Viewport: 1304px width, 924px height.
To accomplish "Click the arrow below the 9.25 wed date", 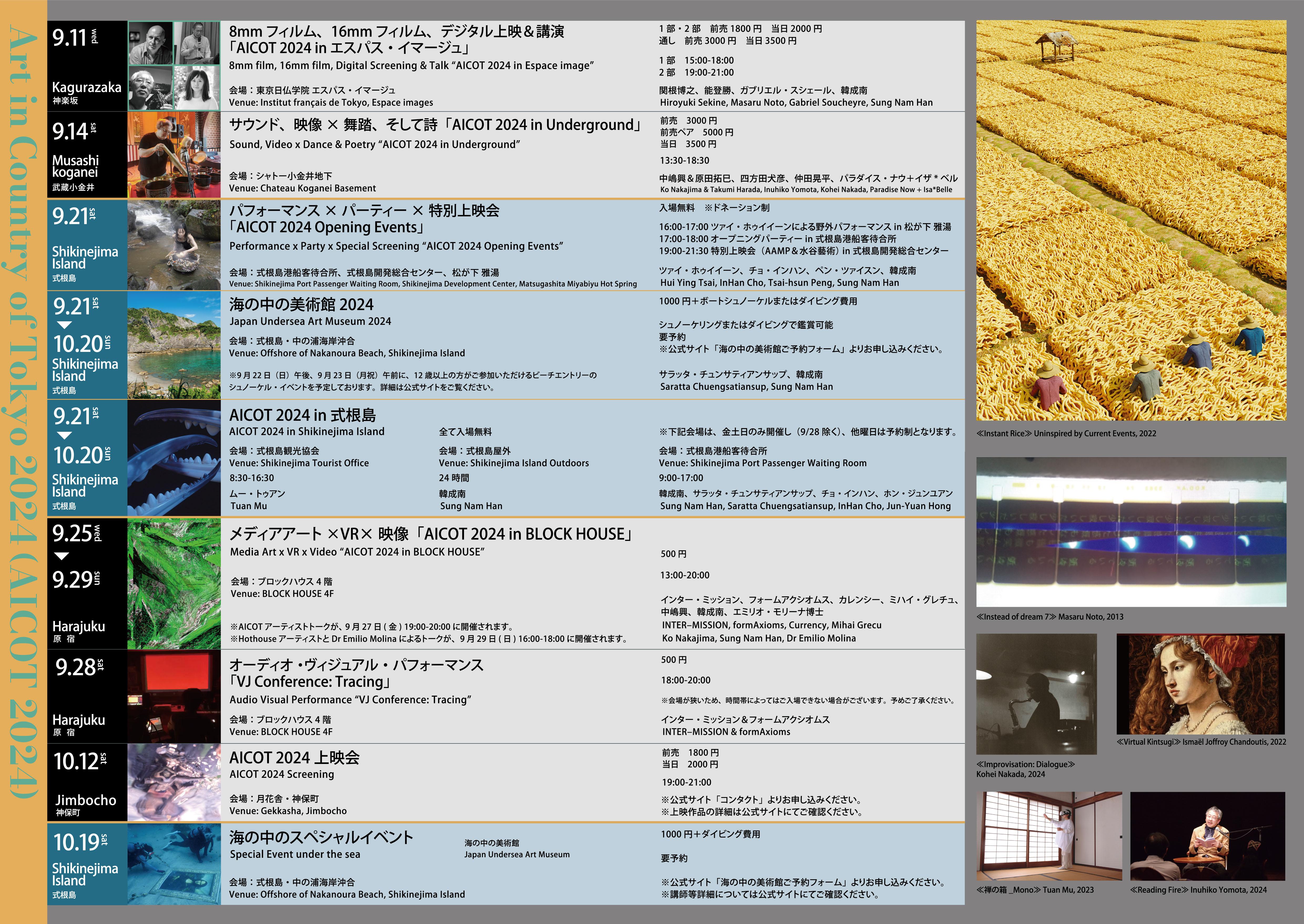I will (62, 556).
